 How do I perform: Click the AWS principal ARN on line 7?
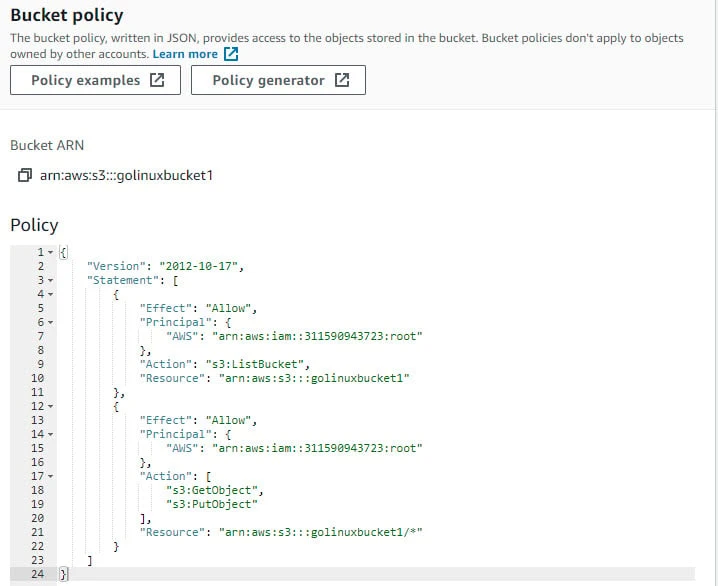point(317,336)
